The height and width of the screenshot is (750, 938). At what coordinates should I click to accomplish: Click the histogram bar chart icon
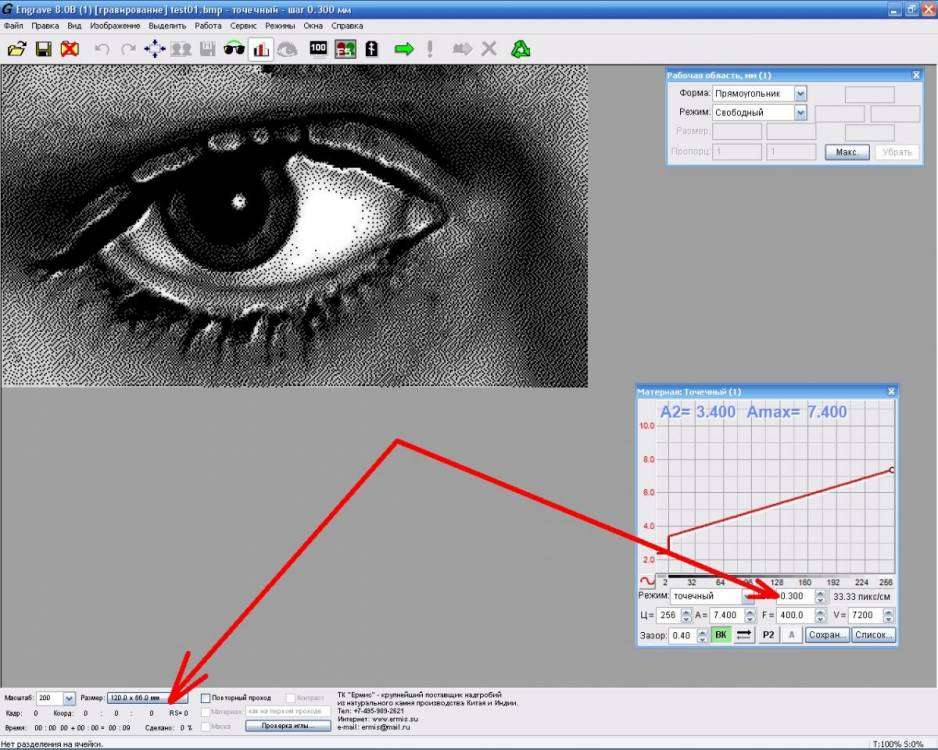click(261, 48)
